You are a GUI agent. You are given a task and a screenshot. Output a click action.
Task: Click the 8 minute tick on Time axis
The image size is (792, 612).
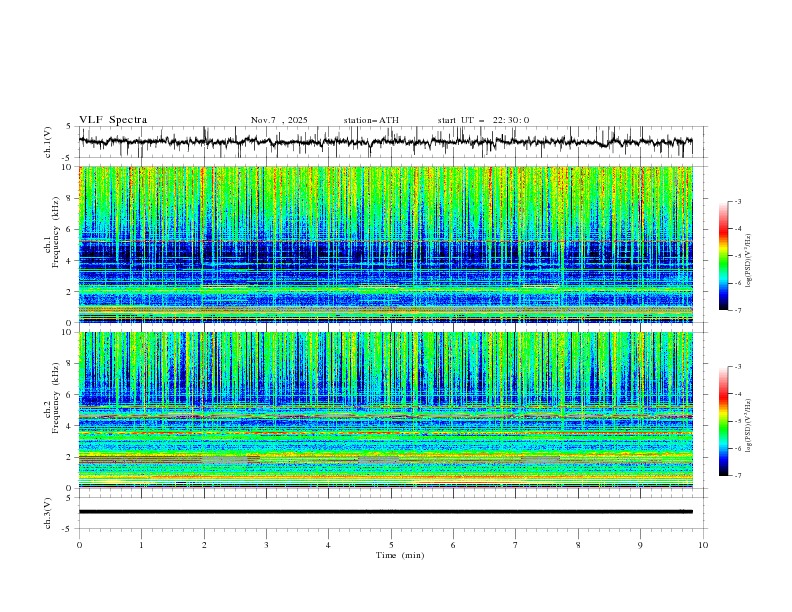click(x=578, y=544)
